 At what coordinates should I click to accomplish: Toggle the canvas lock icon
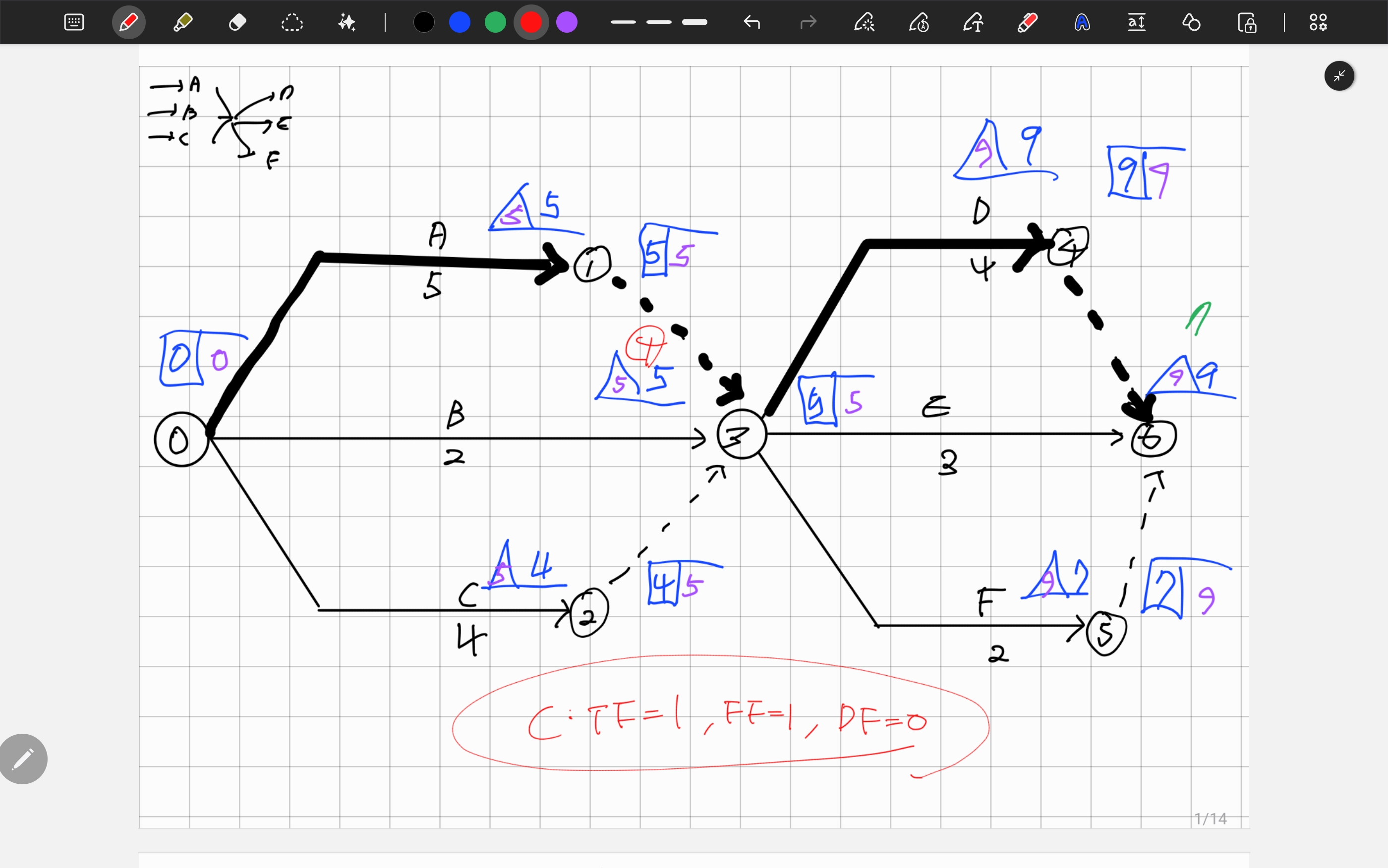click(1247, 23)
